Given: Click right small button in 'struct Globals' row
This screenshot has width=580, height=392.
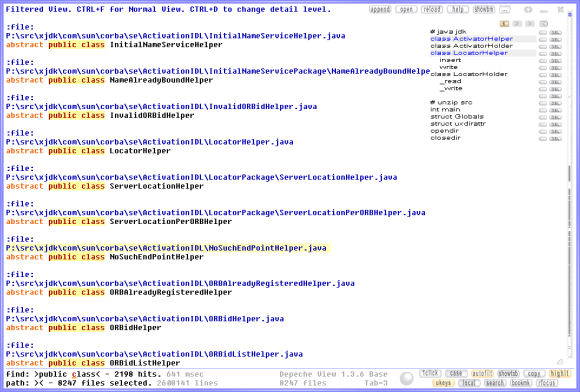Looking at the screenshot, I should click(x=555, y=117).
